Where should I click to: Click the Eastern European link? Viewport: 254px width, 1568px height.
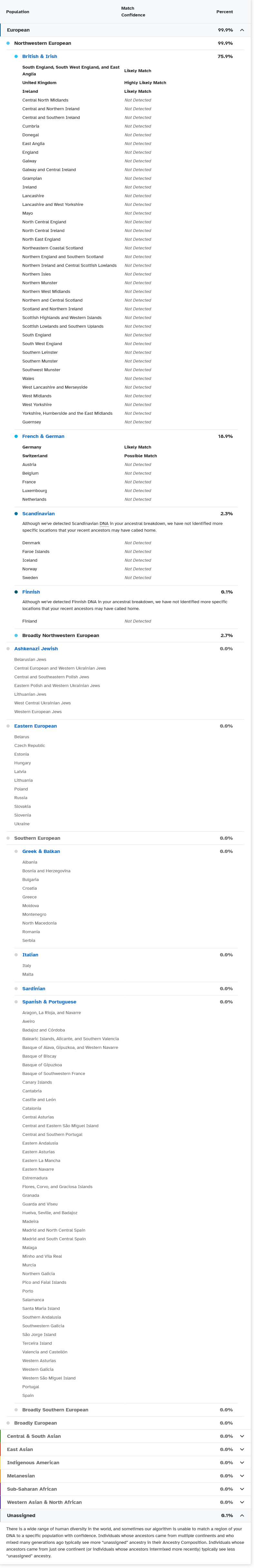(35, 726)
